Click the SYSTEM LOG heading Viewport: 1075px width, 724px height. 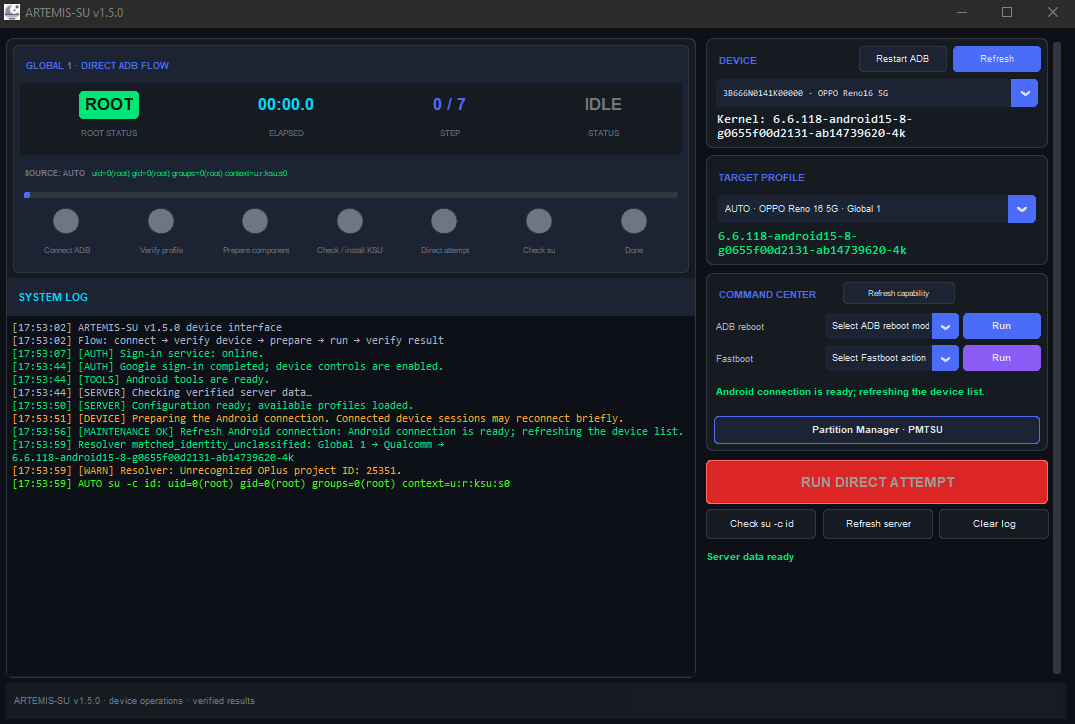pyautogui.click(x=53, y=298)
